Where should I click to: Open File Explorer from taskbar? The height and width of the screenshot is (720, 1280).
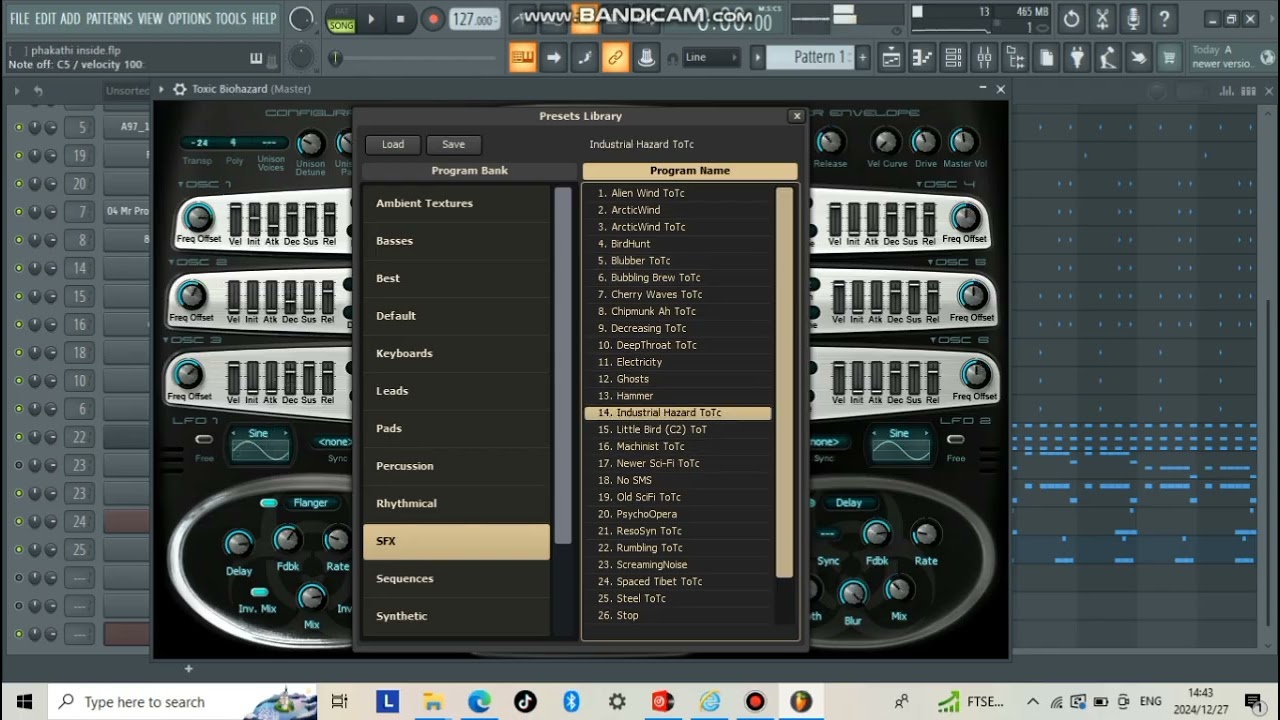click(433, 701)
